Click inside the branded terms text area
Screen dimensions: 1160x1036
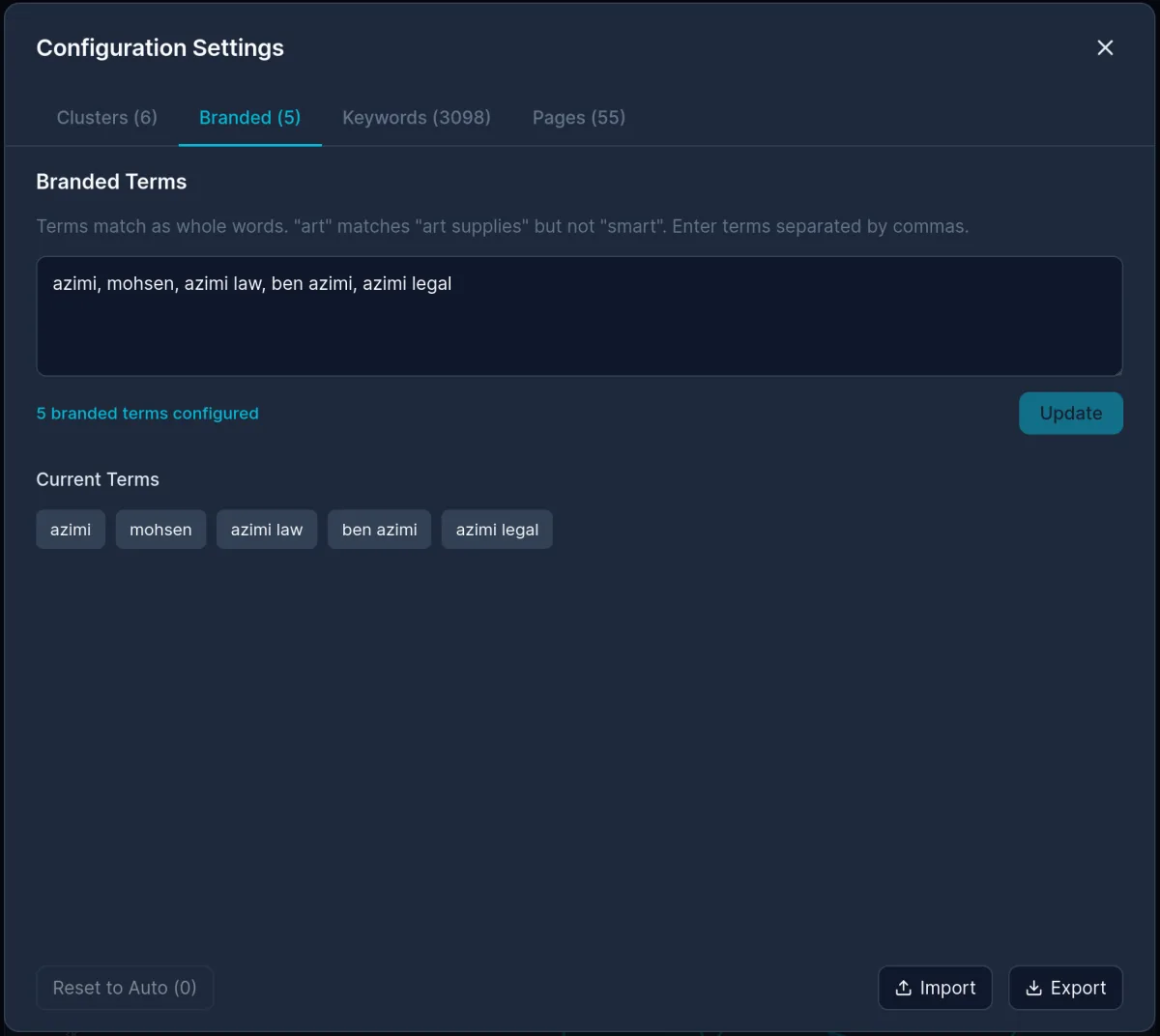[x=580, y=316]
